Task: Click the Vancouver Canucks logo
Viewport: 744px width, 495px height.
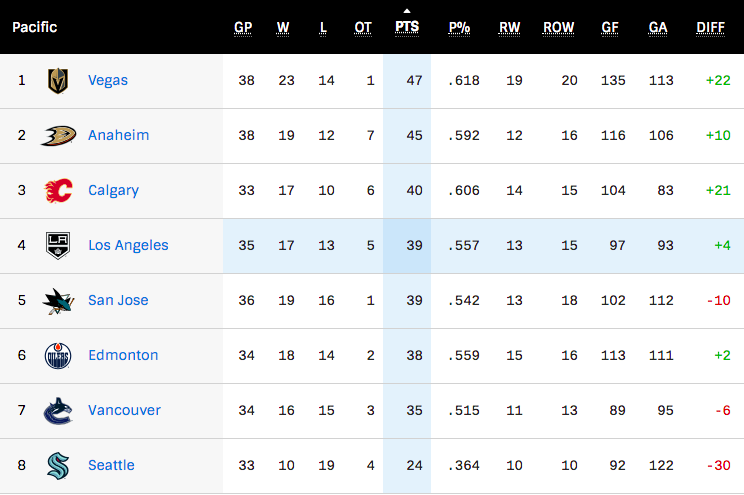Action: (58, 411)
